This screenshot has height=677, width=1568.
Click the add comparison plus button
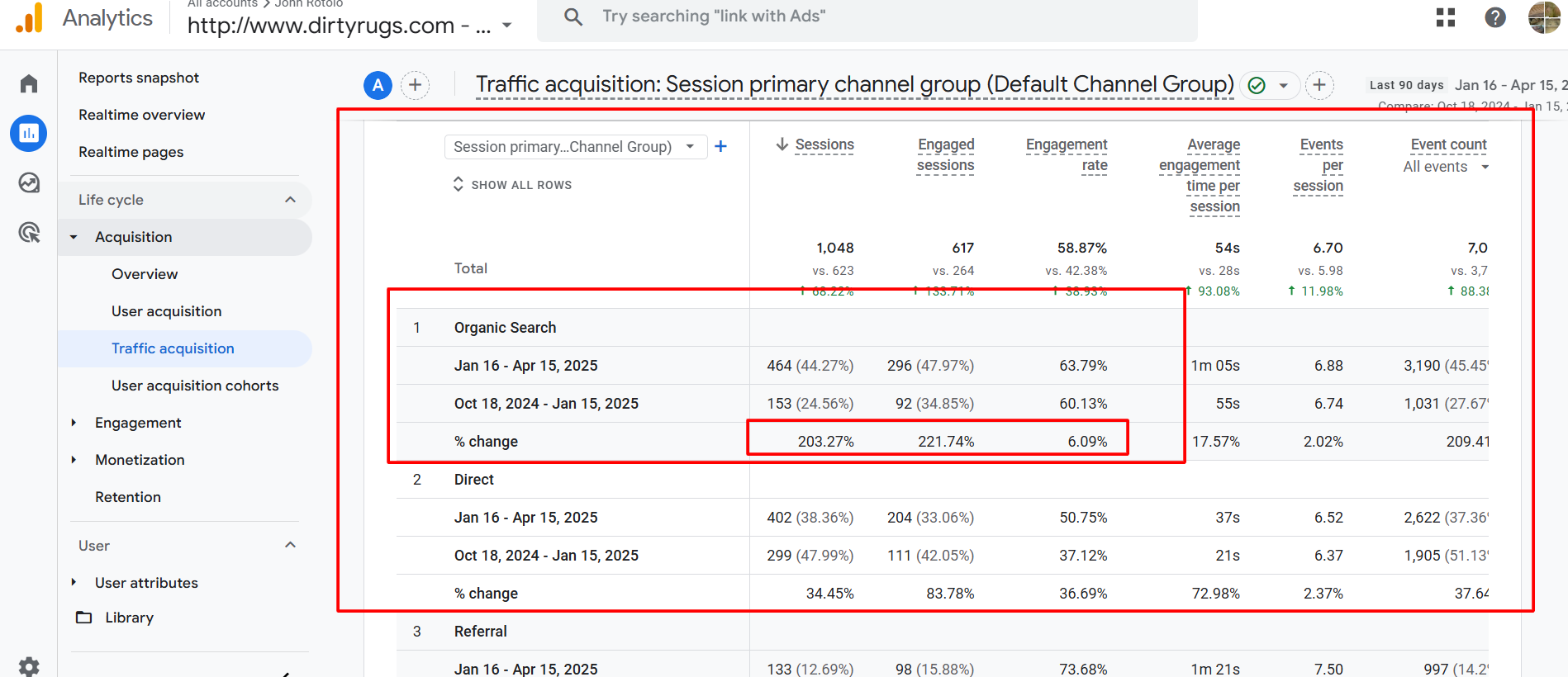pos(415,84)
